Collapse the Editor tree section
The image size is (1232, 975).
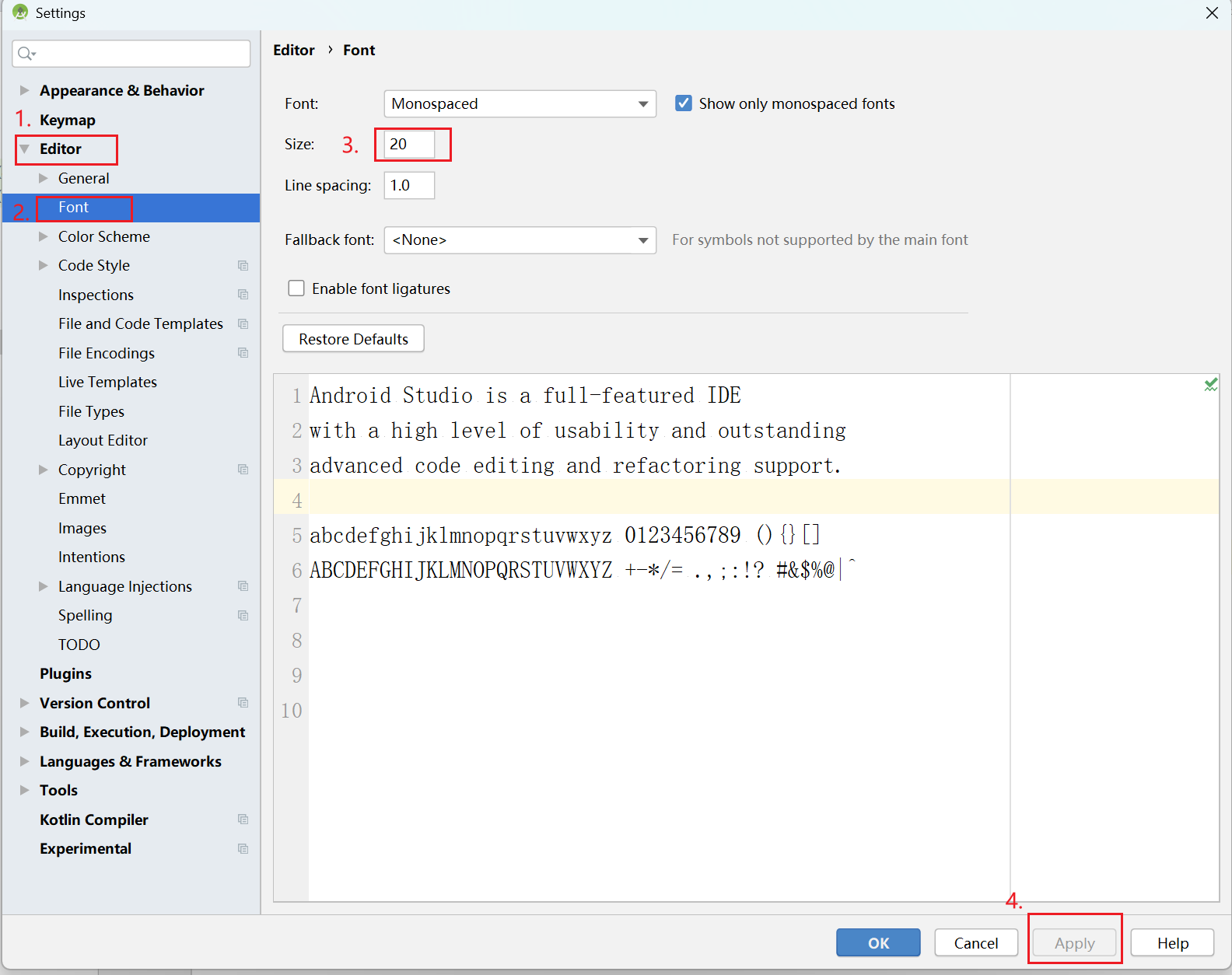point(24,149)
